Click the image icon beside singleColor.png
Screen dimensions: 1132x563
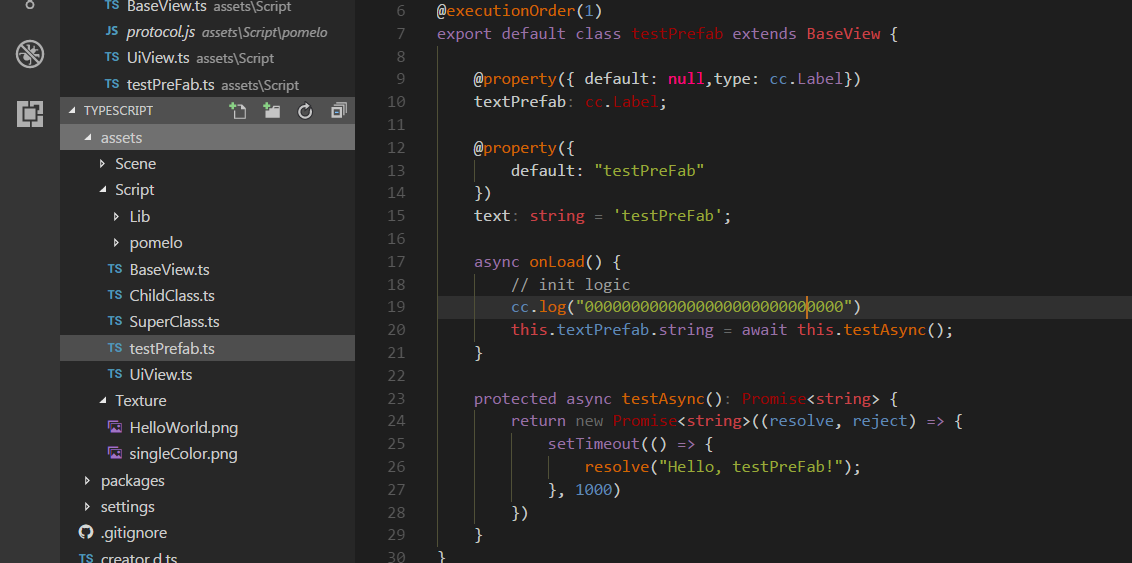click(x=115, y=454)
